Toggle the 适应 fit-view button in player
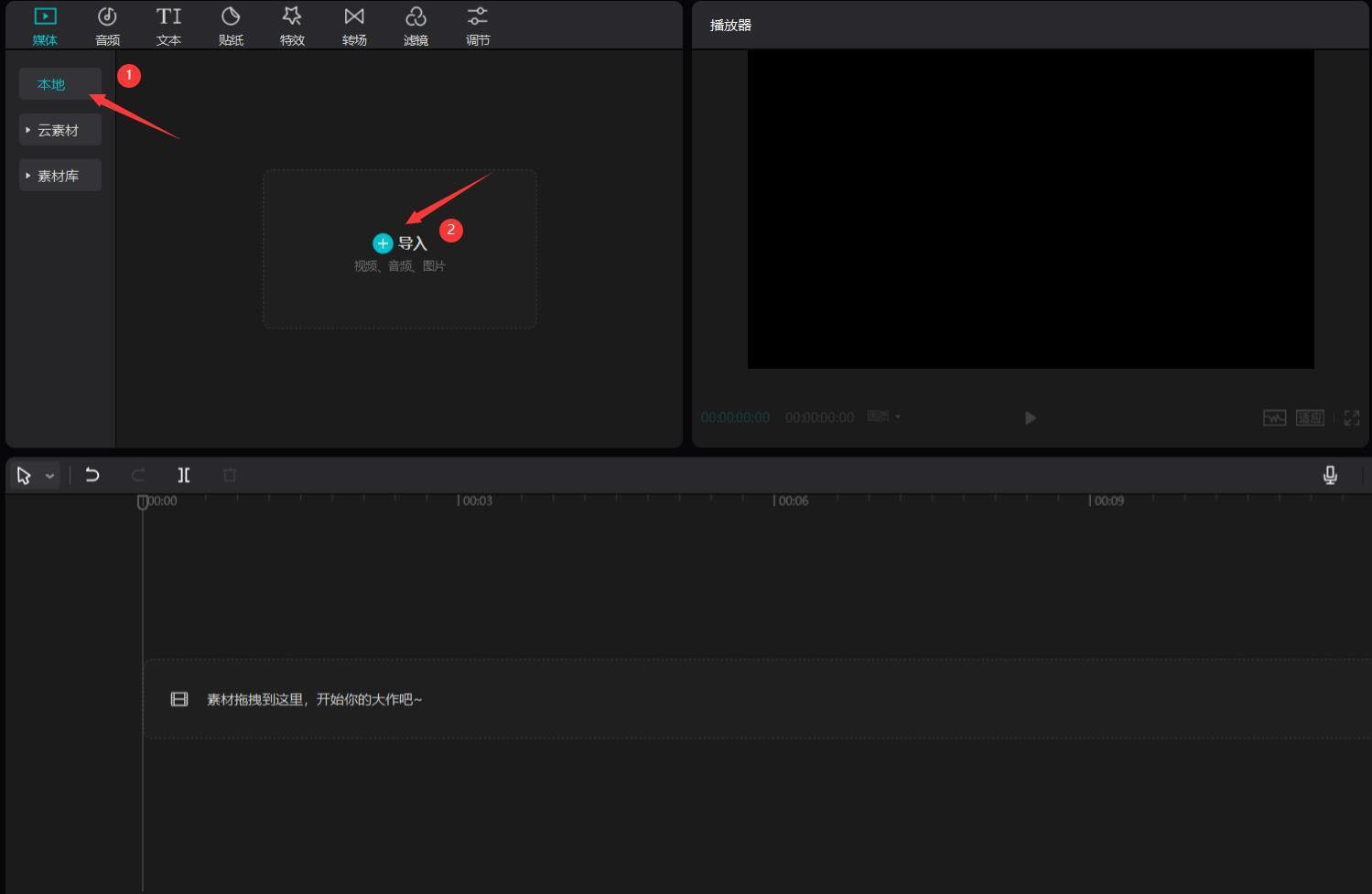The height and width of the screenshot is (894, 1372). tap(1310, 418)
